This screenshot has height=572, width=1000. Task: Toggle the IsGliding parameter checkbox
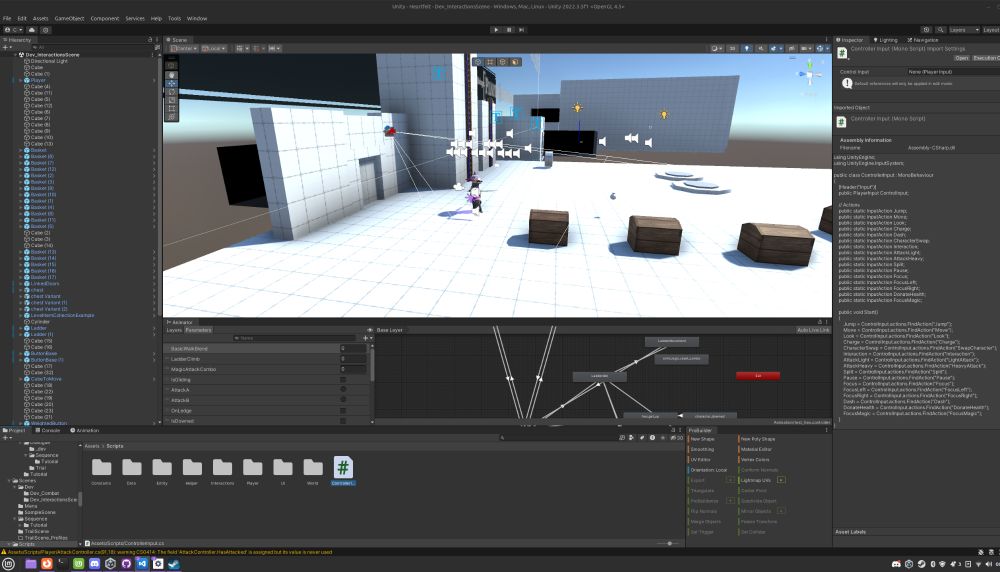[x=343, y=379]
